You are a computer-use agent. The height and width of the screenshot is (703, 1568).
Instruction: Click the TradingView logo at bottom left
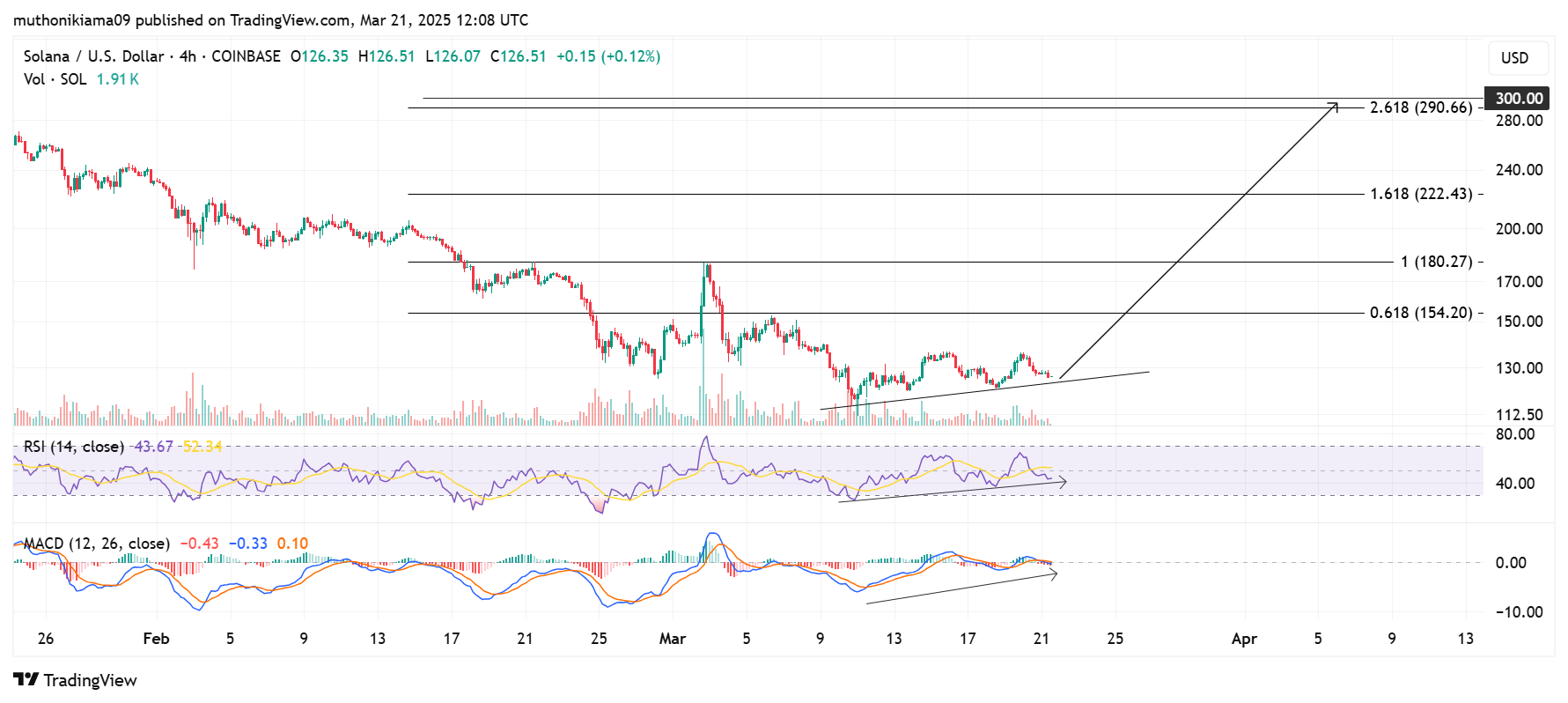76,680
